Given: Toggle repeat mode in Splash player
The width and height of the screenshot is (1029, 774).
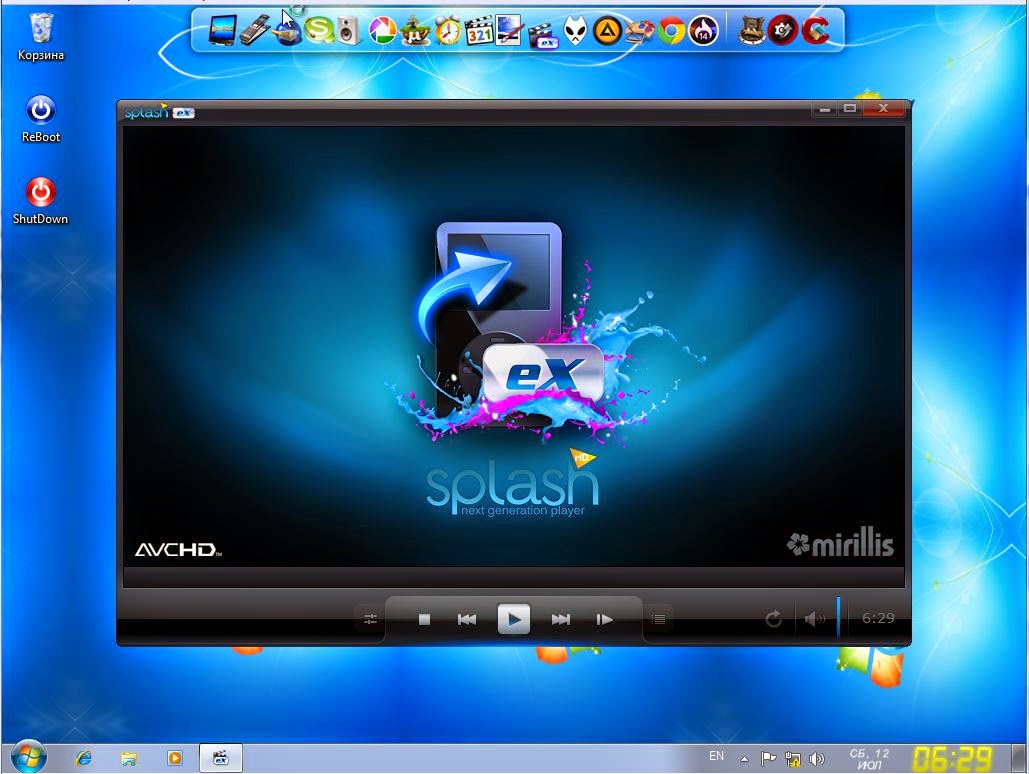Looking at the screenshot, I should 774,618.
